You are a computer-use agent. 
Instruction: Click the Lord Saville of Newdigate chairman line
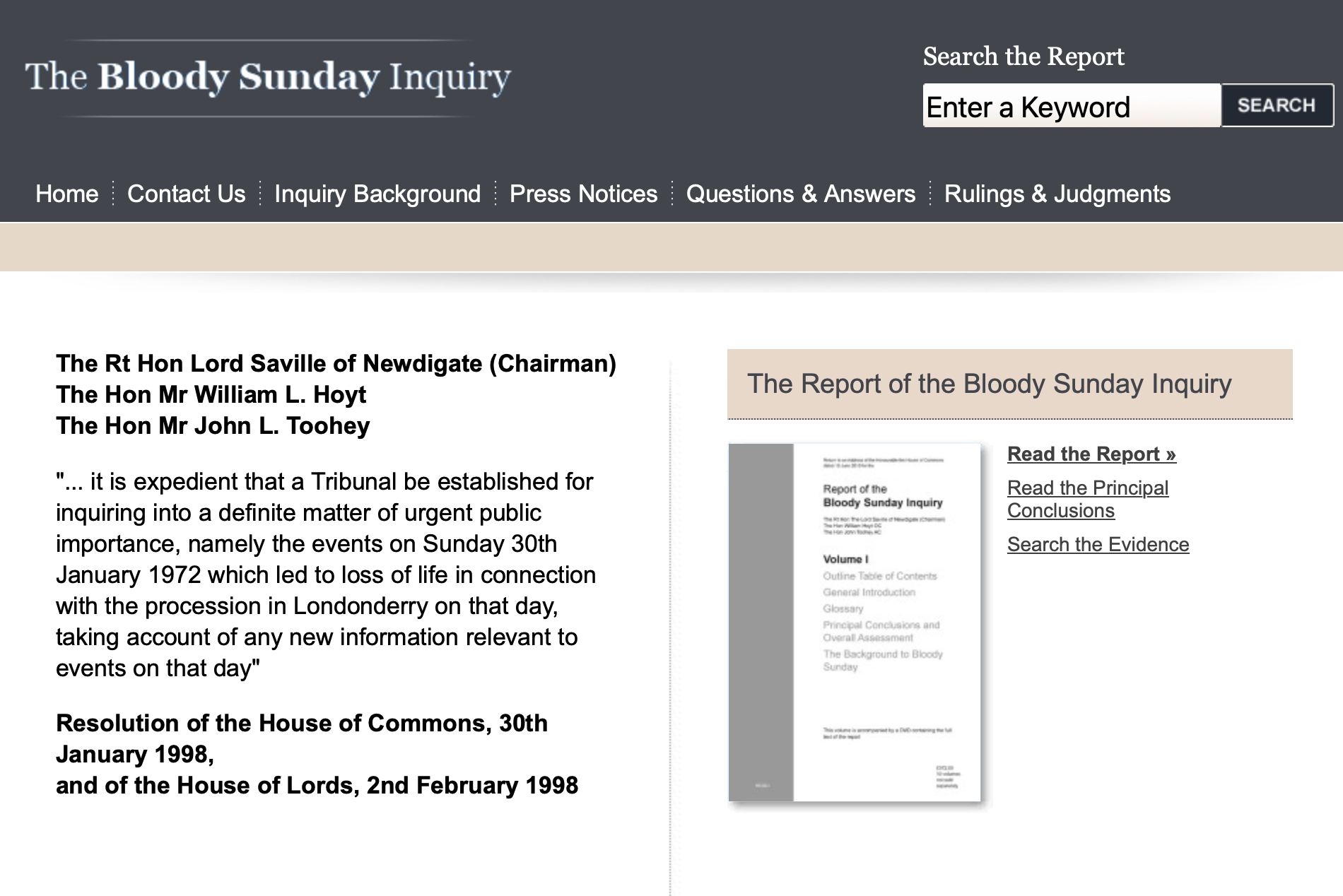(x=336, y=363)
